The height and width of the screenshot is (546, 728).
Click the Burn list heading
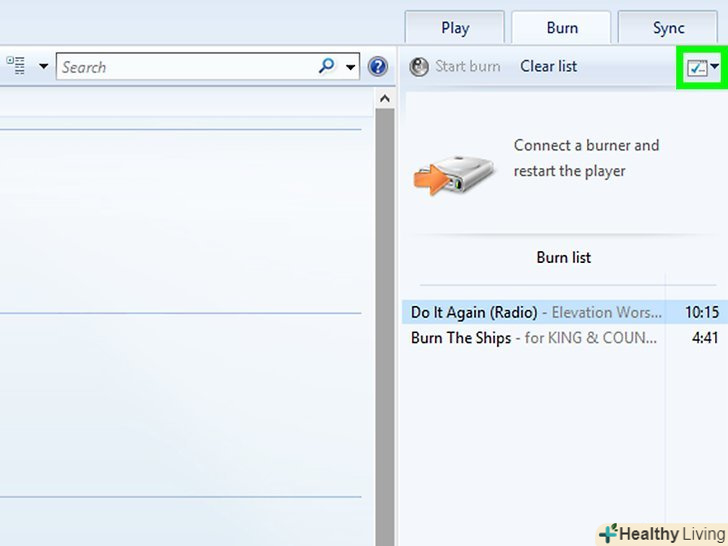point(563,258)
